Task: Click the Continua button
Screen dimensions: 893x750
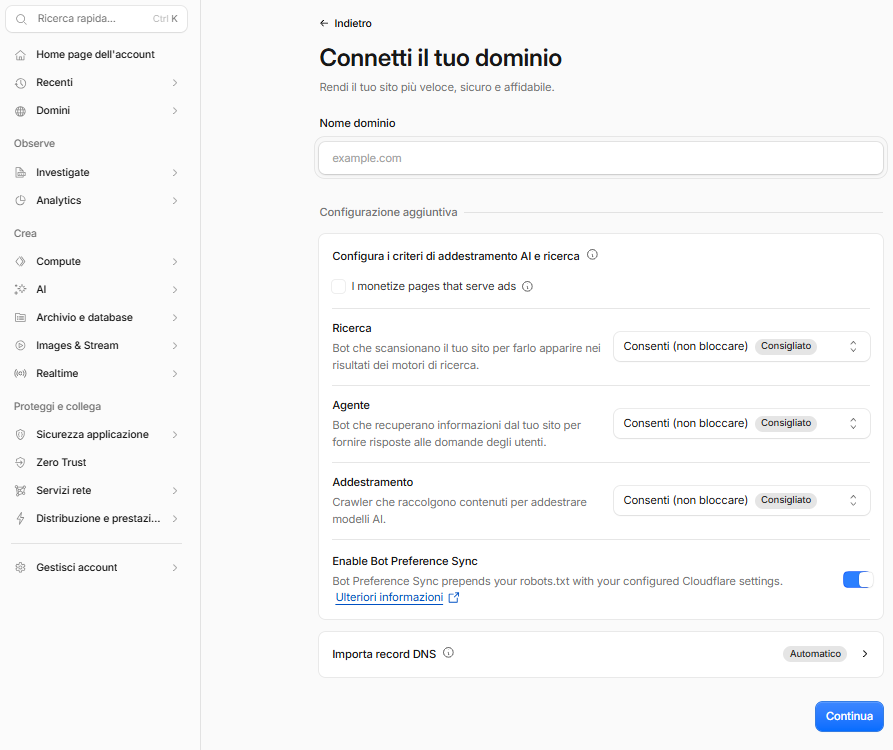Action: click(849, 716)
